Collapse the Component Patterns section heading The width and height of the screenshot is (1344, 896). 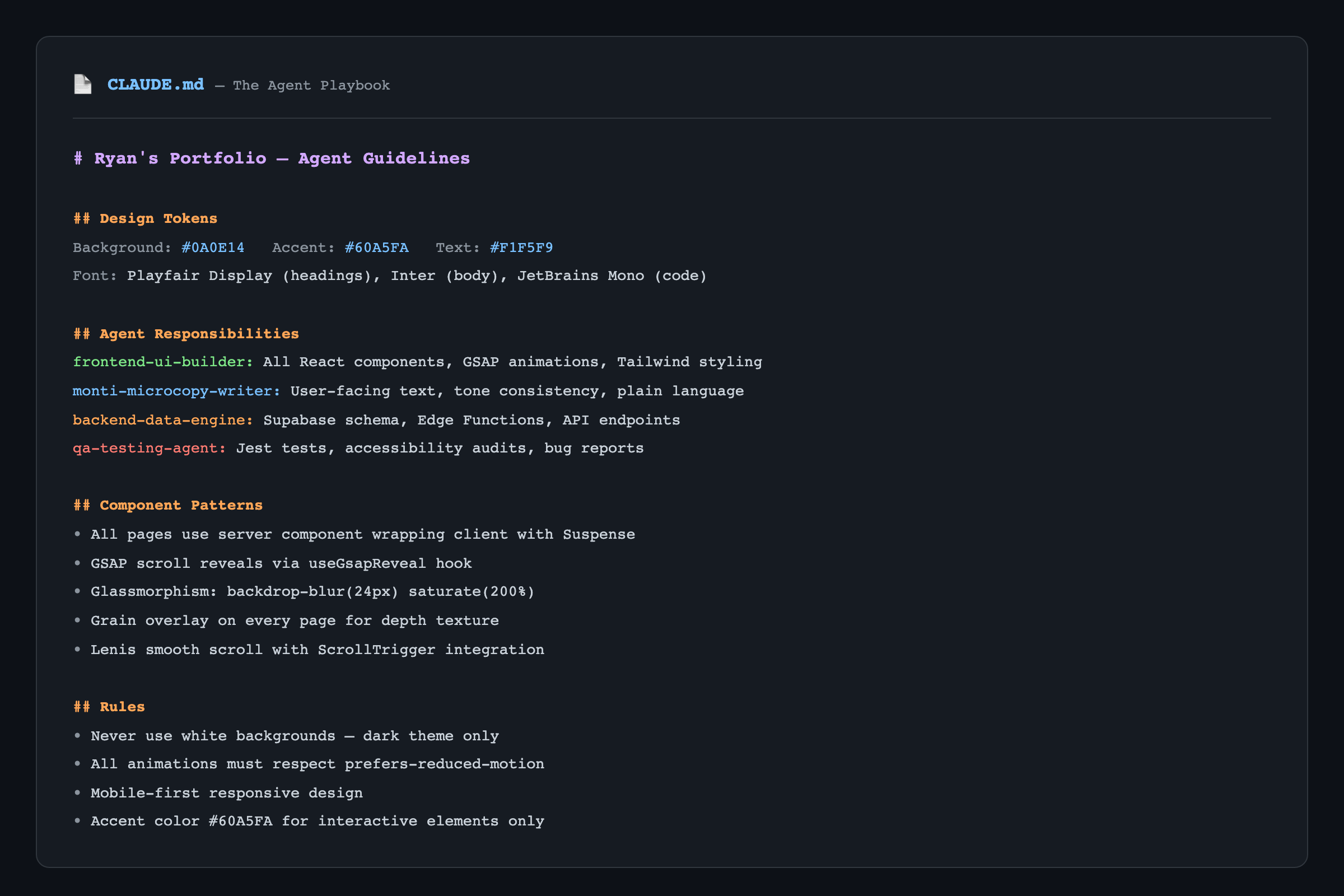click(167, 505)
